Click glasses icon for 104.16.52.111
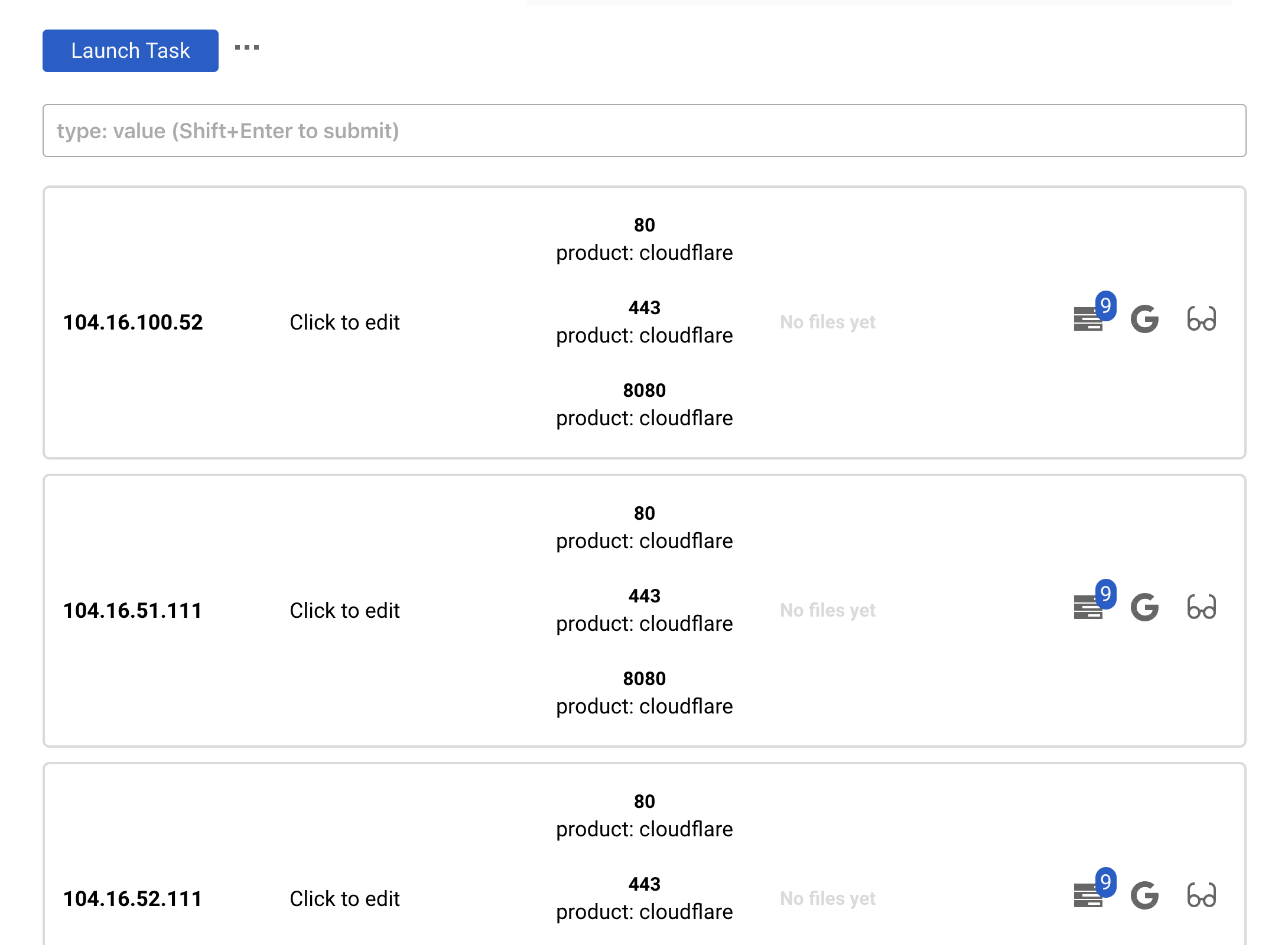1288x945 pixels. [1201, 896]
